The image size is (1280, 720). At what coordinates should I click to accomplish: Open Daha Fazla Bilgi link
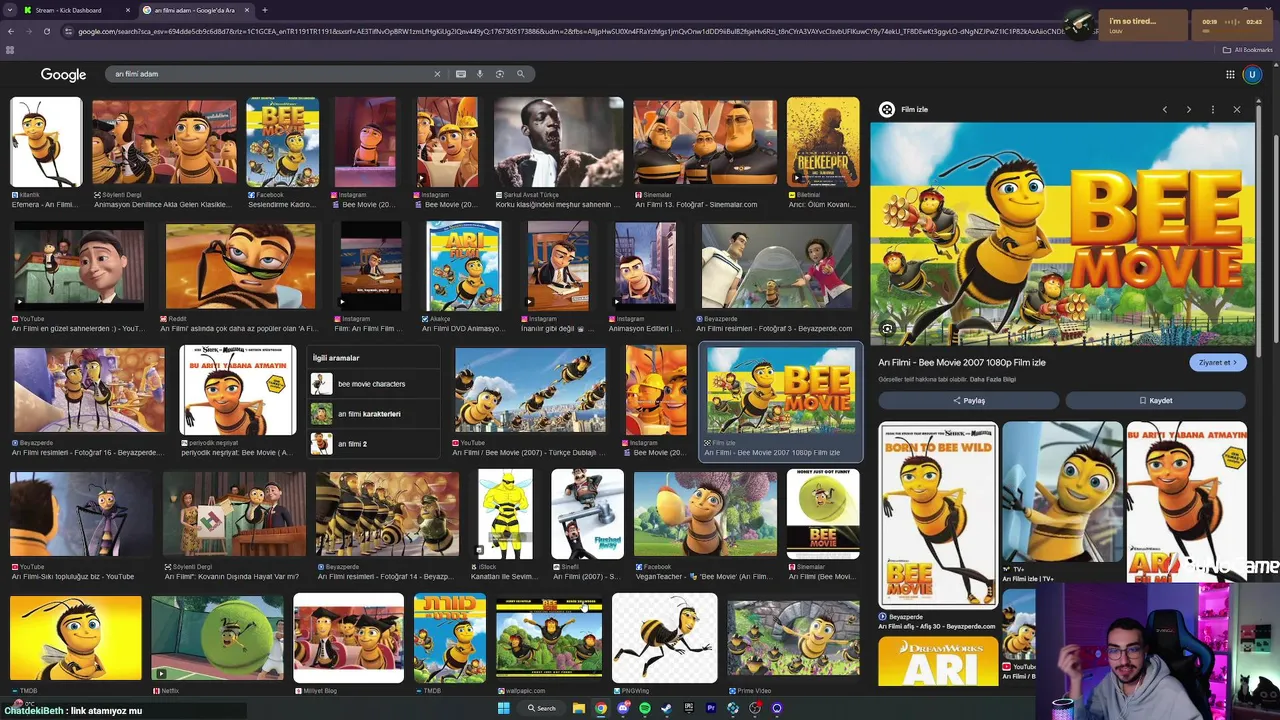pyautogui.click(x=992, y=380)
